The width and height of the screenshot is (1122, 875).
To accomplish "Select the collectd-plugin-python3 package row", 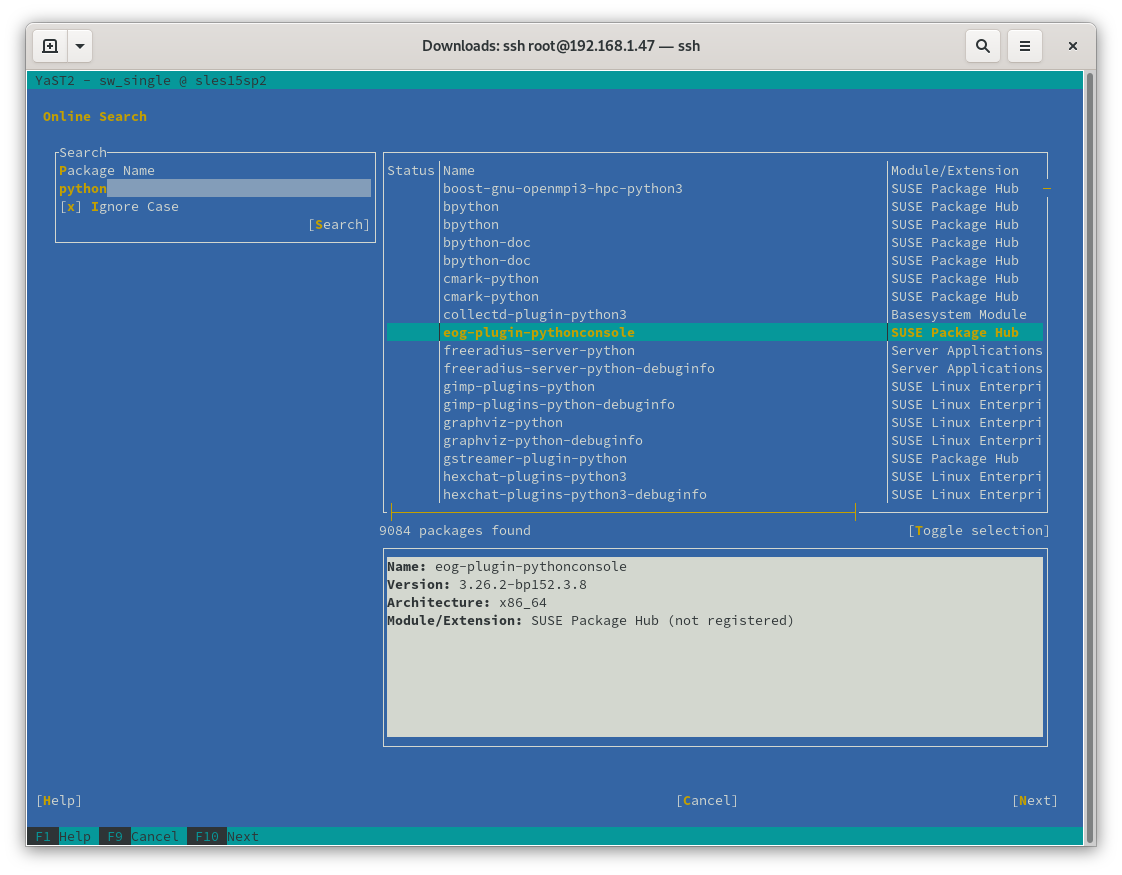I will pos(534,315).
